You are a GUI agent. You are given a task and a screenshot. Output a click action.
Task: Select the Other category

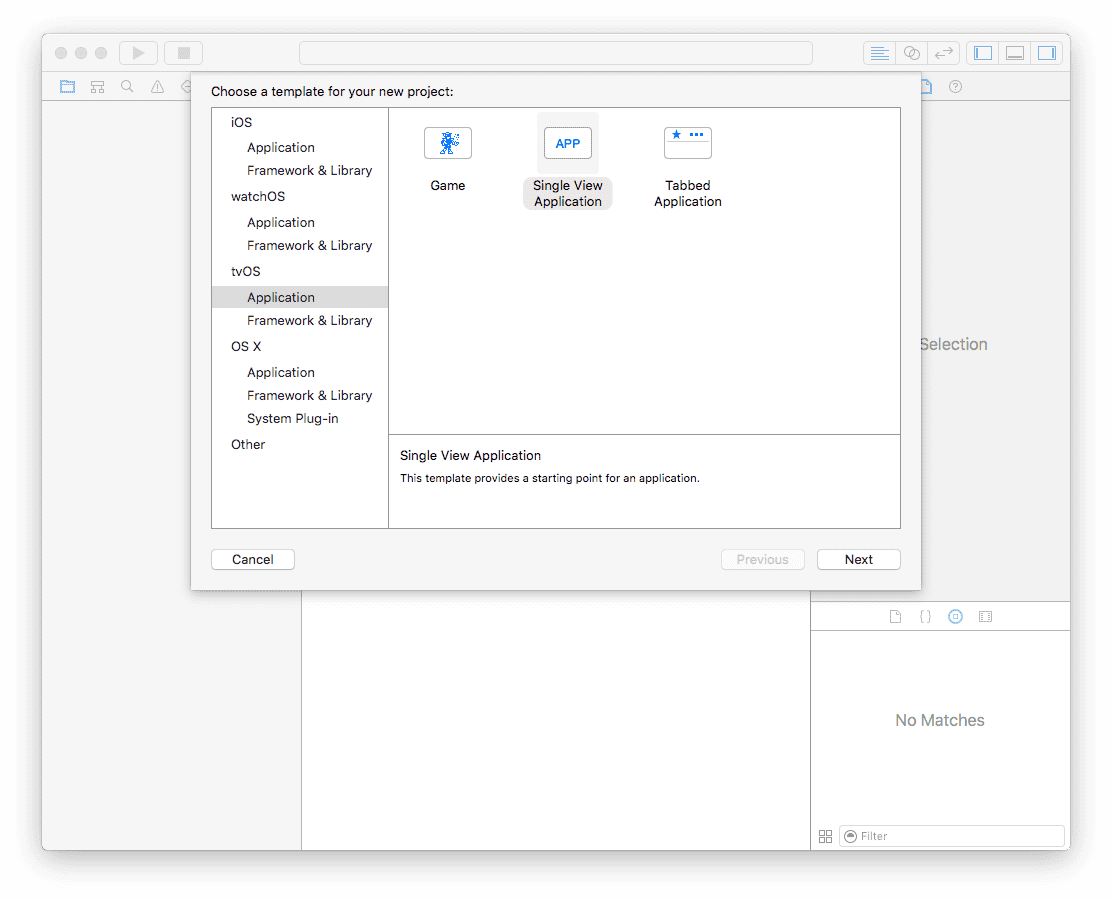(x=248, y=445)
